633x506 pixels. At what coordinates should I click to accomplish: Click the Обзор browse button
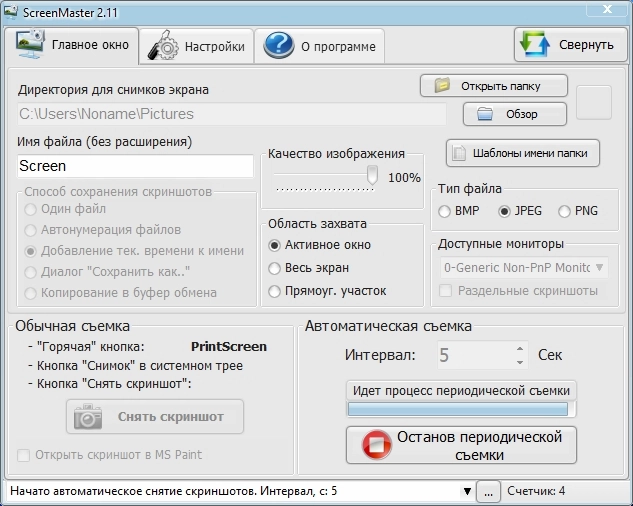(x=515, y=114)
